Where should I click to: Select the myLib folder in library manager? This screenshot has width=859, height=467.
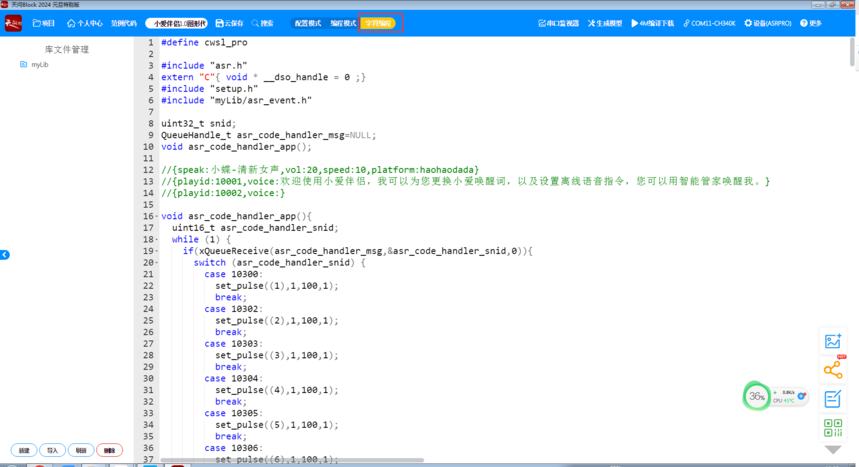tap(35, 65)
